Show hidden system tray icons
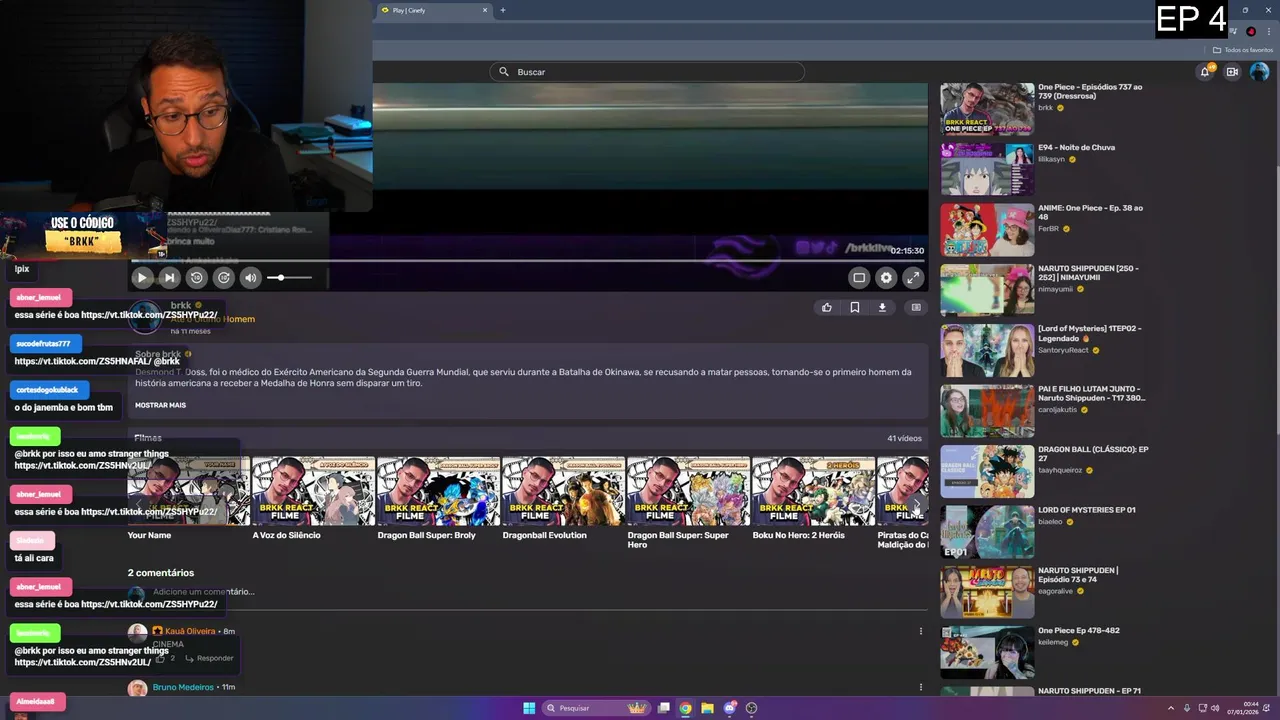Screen dimensions: 1280x720 coord(1171,708)
